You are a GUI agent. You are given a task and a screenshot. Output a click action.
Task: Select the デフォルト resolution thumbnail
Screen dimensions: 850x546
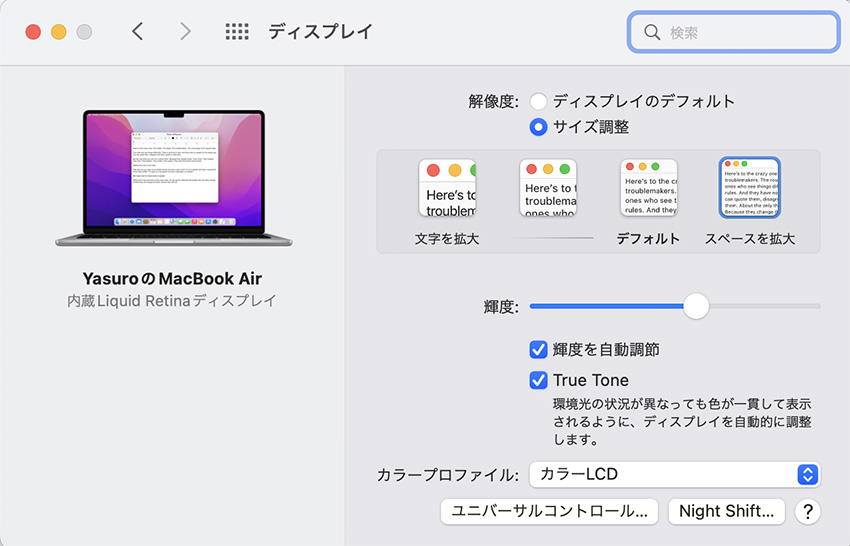649,188
